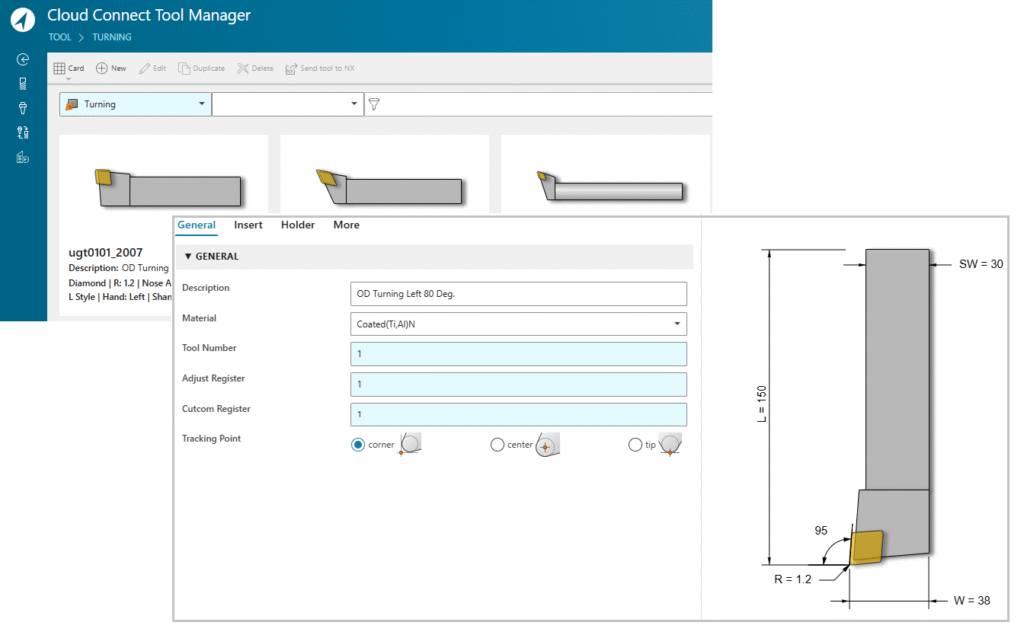1024x635 pixels.
Task: Click the corner tracking point diagram icon
Action: [410, 444]
